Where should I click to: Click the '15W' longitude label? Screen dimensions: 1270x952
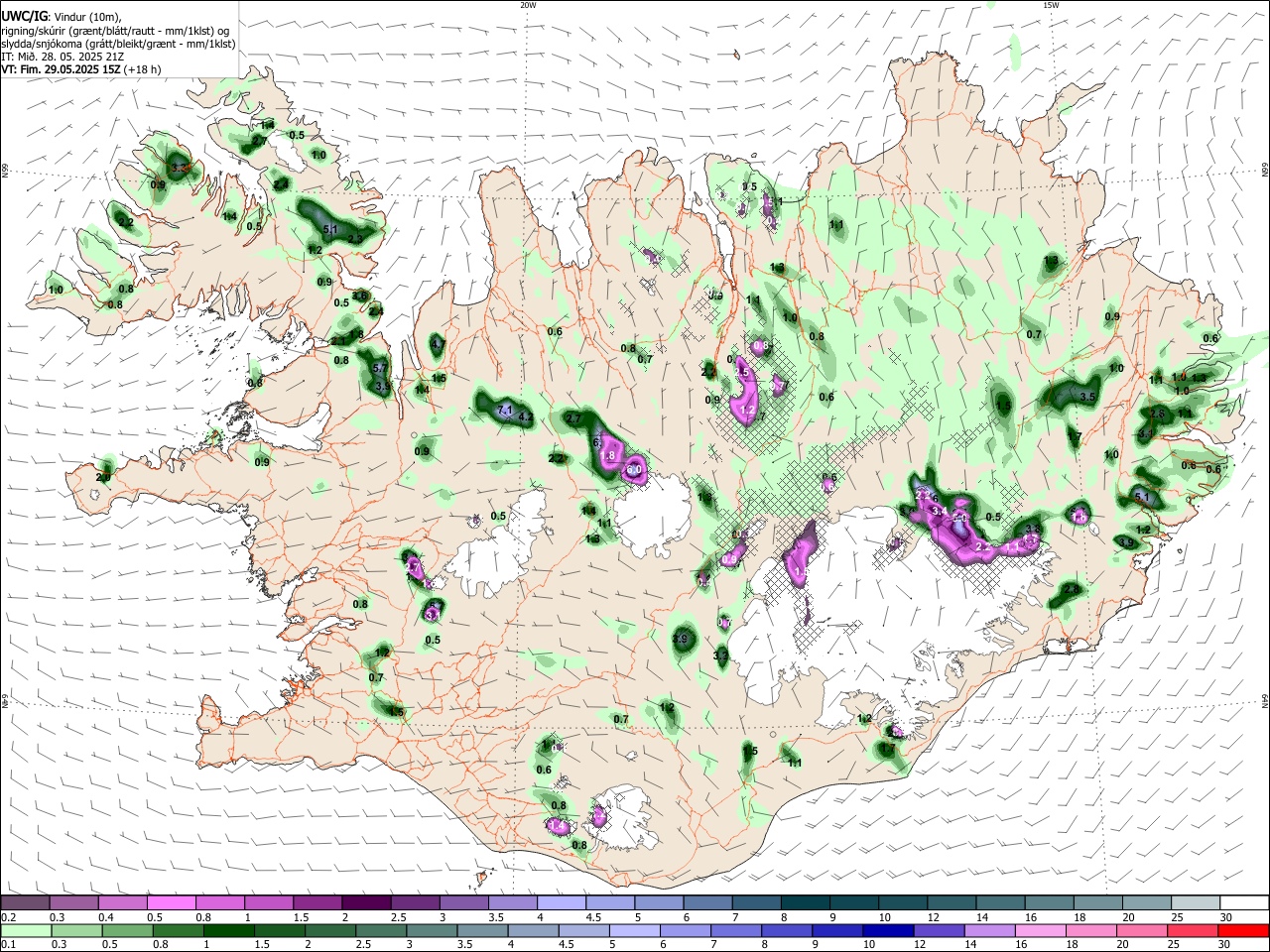click(x=1051, y=5)
